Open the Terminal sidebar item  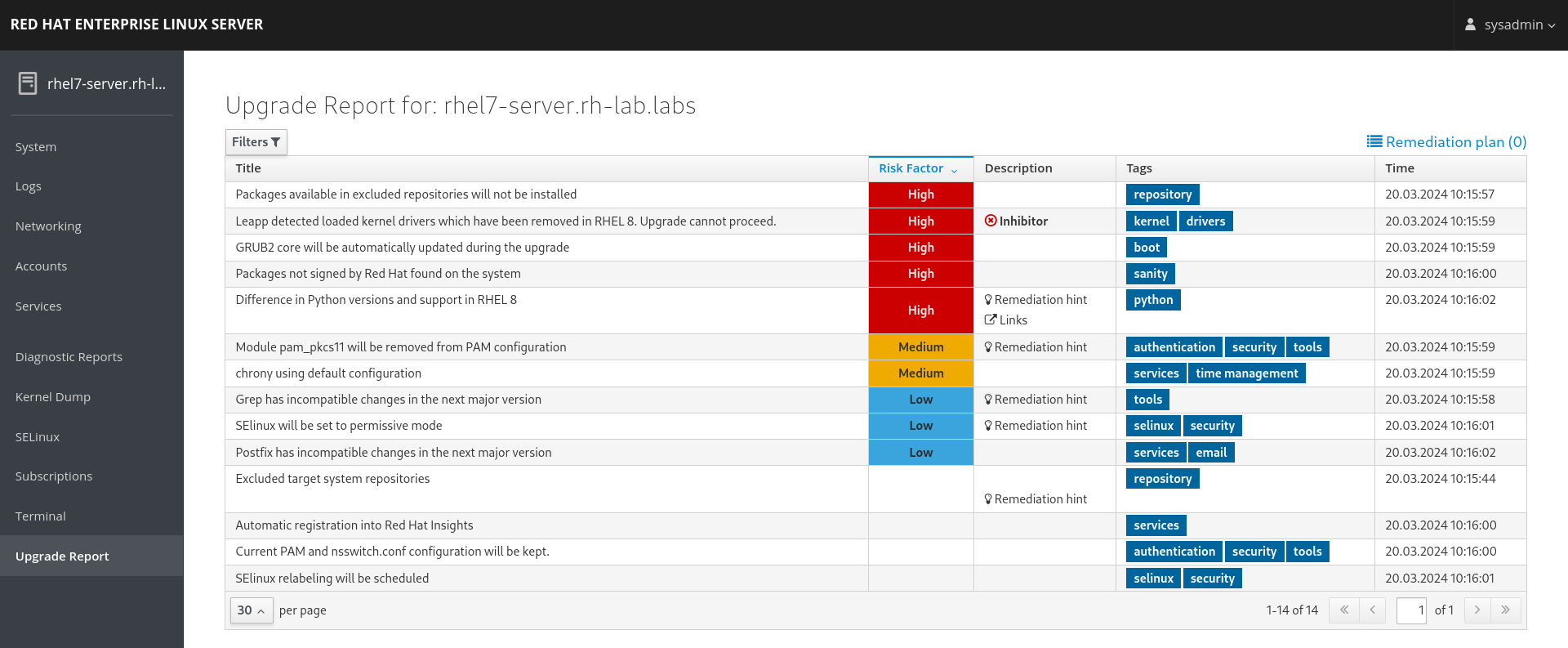tap(41, 516)
